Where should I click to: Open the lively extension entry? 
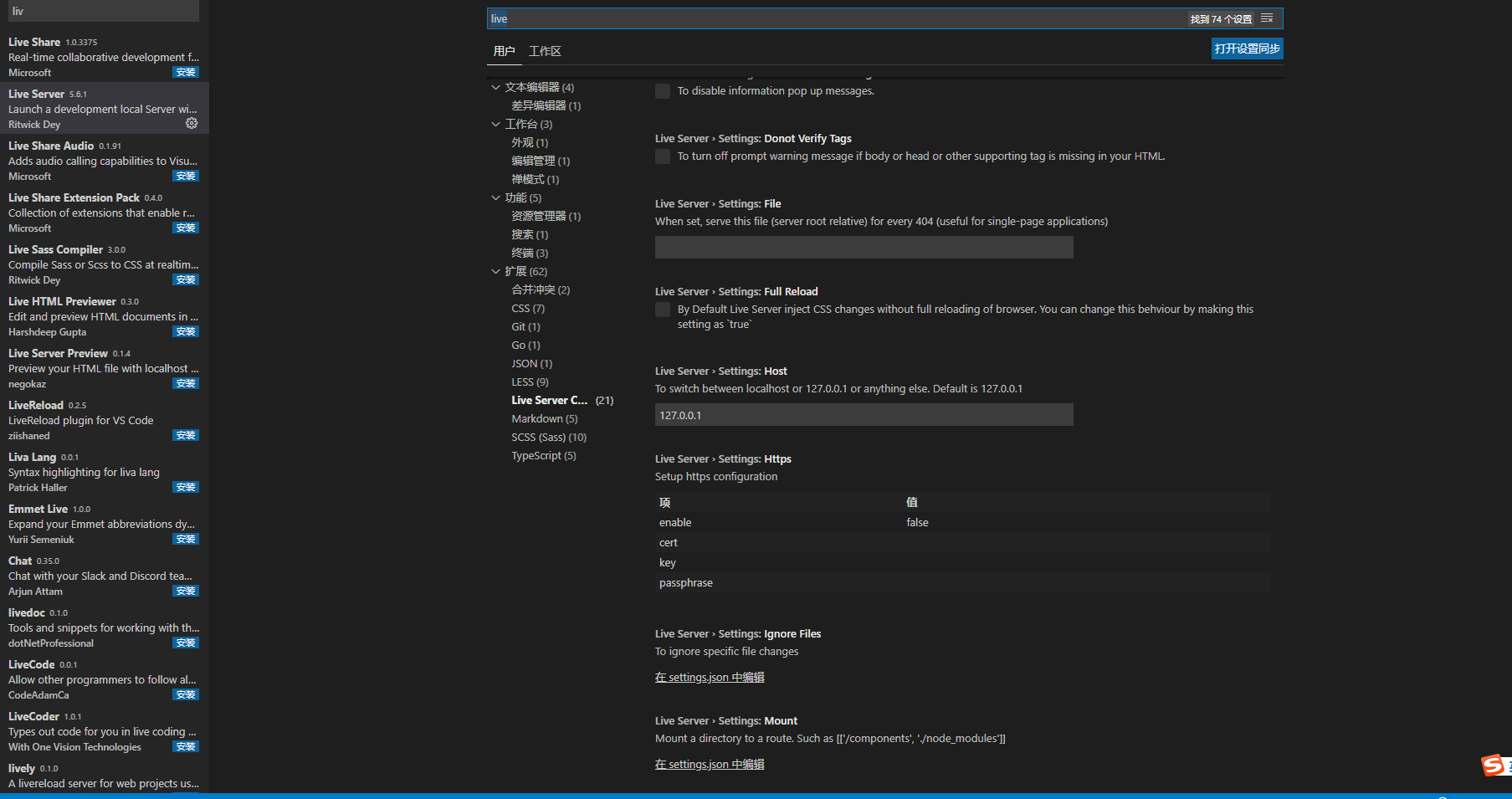[104, 776]
